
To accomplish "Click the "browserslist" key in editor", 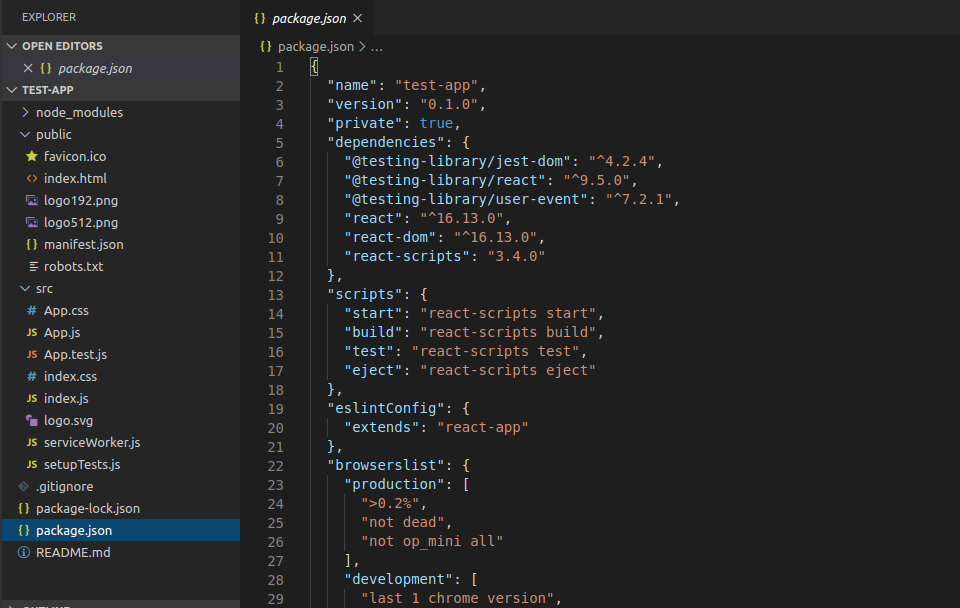I will point(386,465).
